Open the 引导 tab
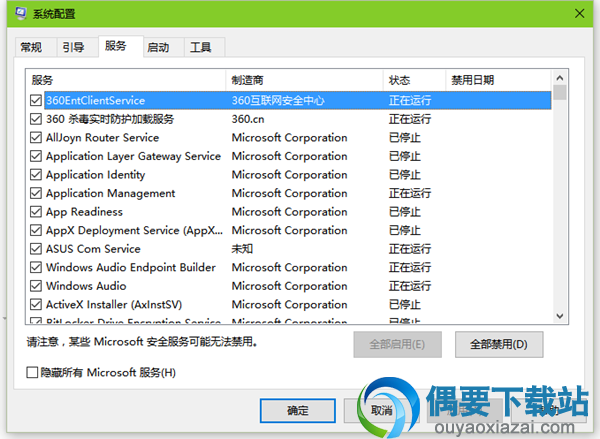 click(x=78, y=47)
